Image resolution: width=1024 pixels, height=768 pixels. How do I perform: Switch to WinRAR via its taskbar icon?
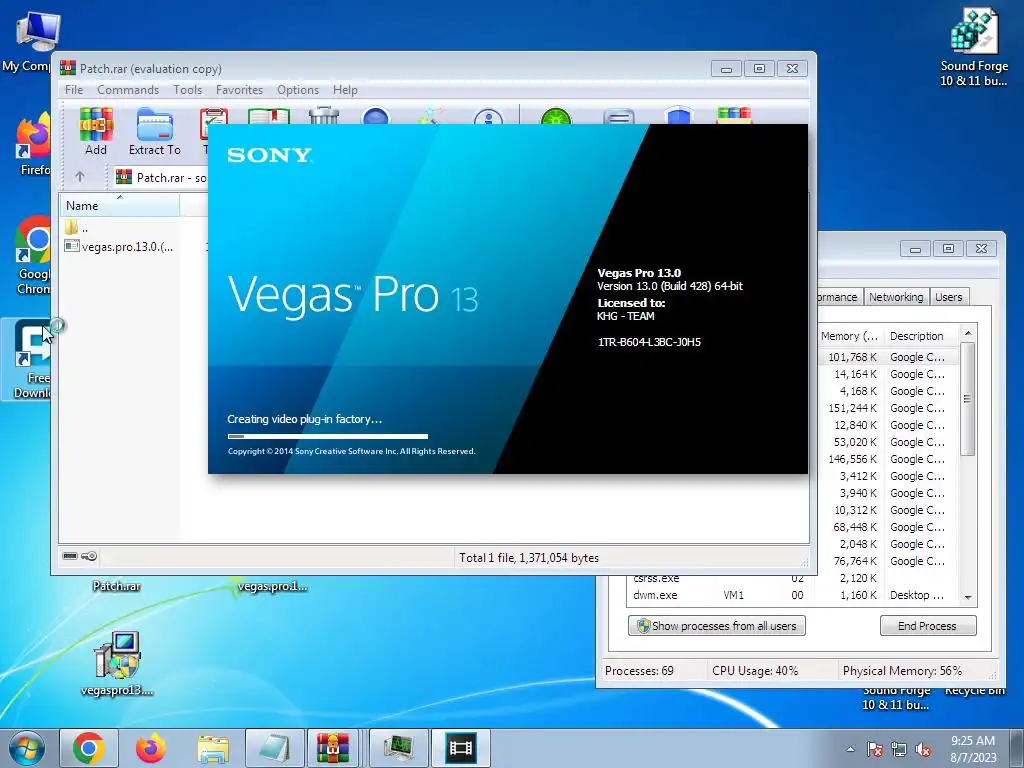(x=334, y=748)
